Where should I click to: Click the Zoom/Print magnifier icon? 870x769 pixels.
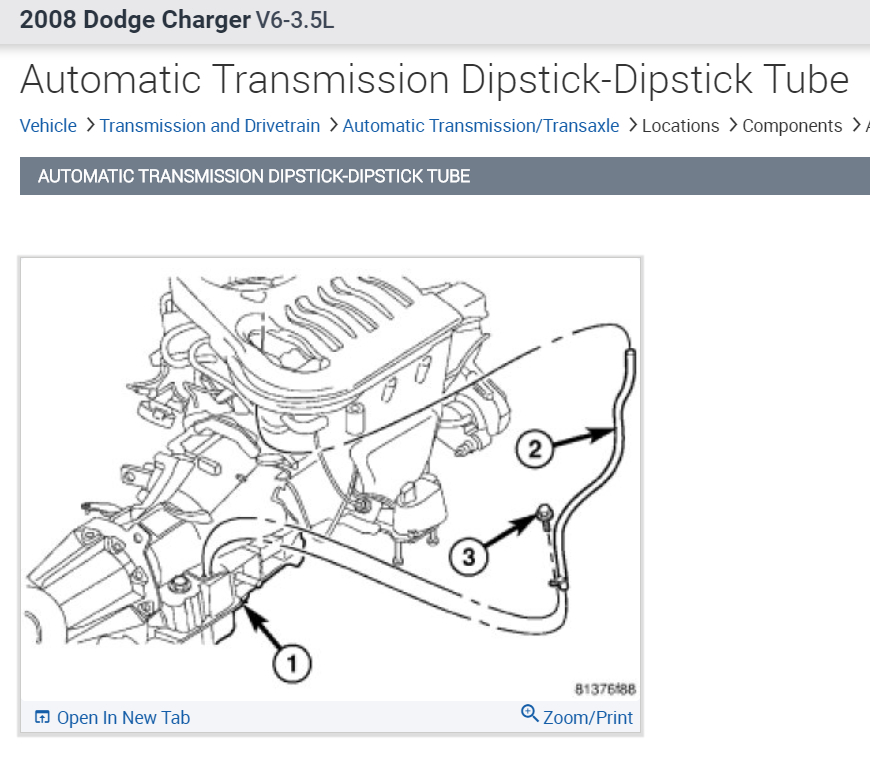point(530,714)
